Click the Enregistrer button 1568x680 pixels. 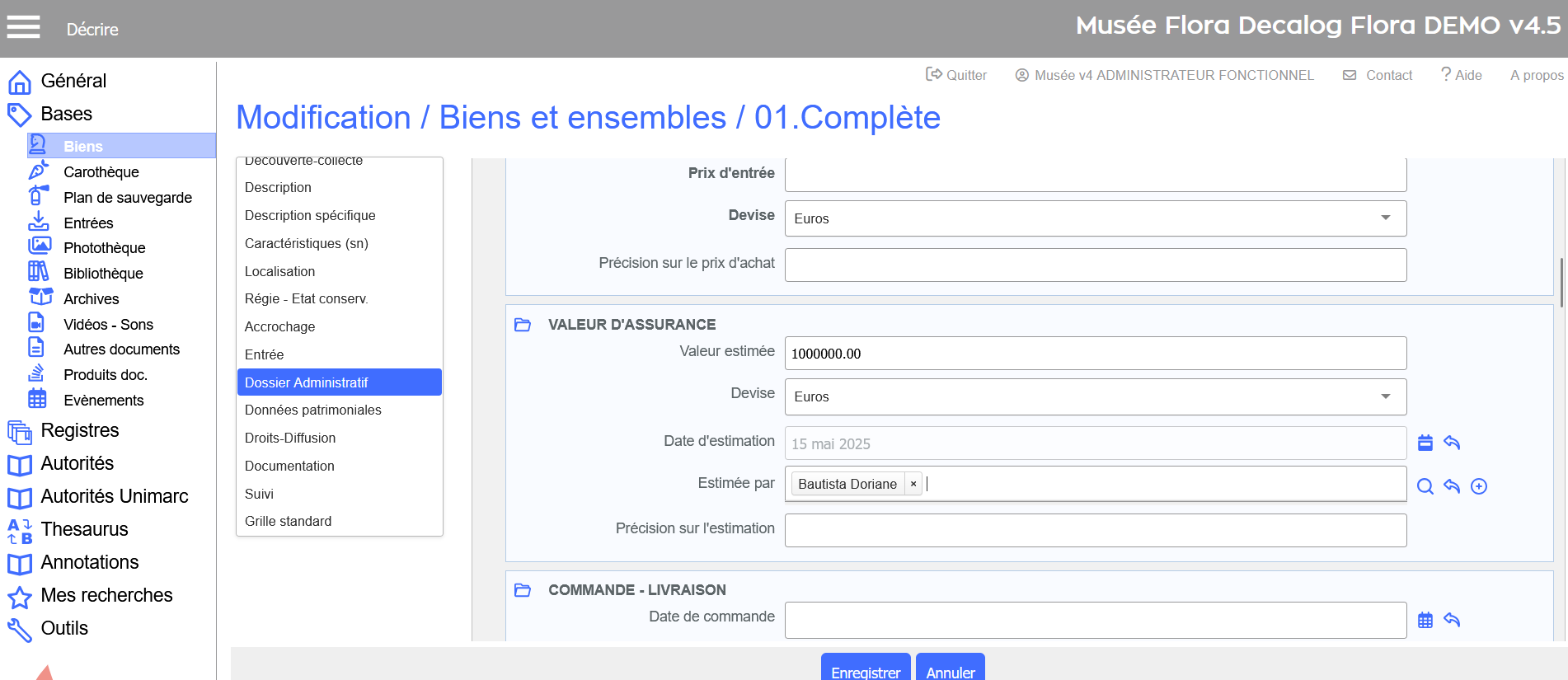point(865,671)
